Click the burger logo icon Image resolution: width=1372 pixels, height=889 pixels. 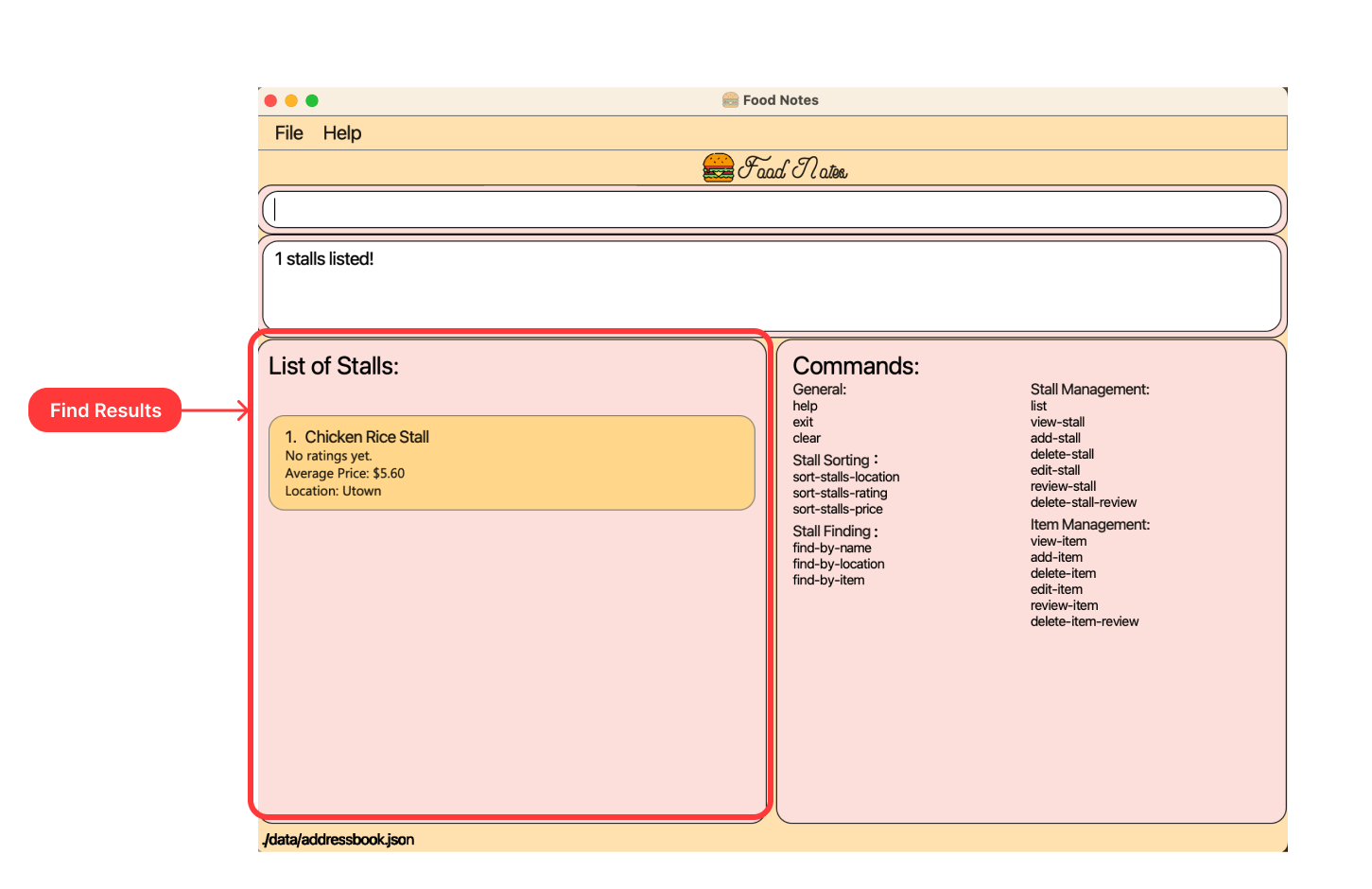coord(719,167)
